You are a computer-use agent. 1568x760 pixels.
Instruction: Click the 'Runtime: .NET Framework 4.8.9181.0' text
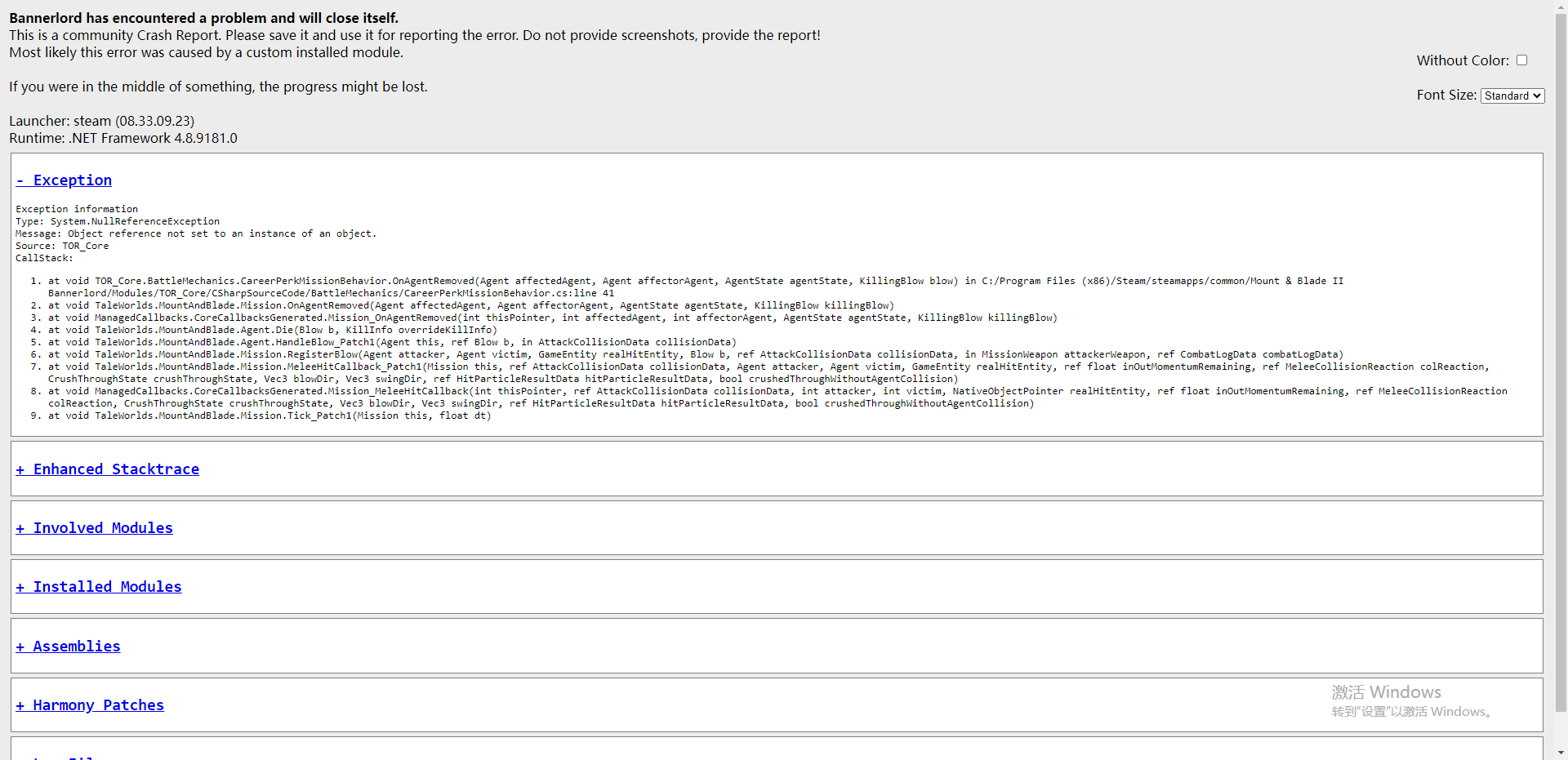(x=123, y=138)
